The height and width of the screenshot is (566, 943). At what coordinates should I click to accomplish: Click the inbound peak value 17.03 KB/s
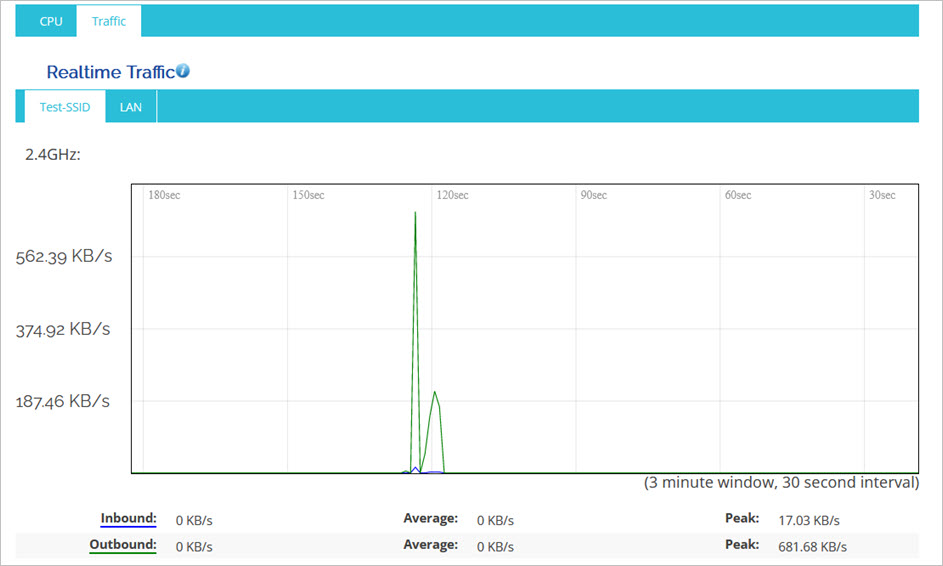click(809, 520)
